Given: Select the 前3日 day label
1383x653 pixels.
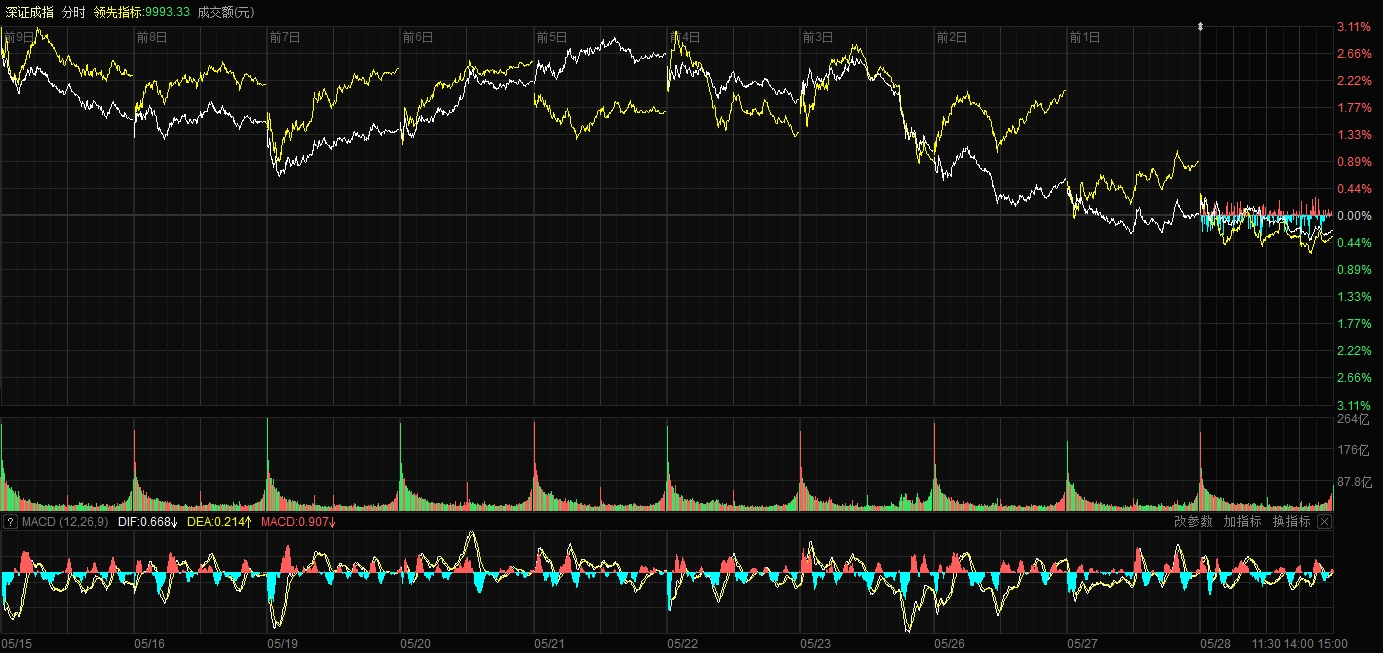Looking at the screenshot, I should click(818, 37).
